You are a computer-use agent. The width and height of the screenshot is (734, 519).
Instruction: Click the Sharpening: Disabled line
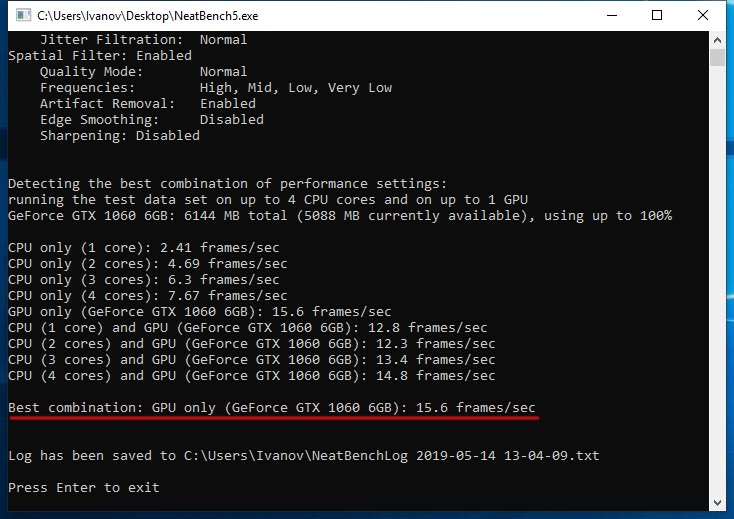click(x=120, y=136)
